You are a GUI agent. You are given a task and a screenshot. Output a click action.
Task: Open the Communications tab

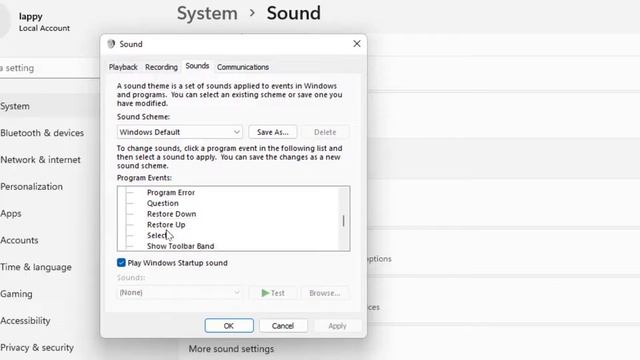click(x=243, y=67)
